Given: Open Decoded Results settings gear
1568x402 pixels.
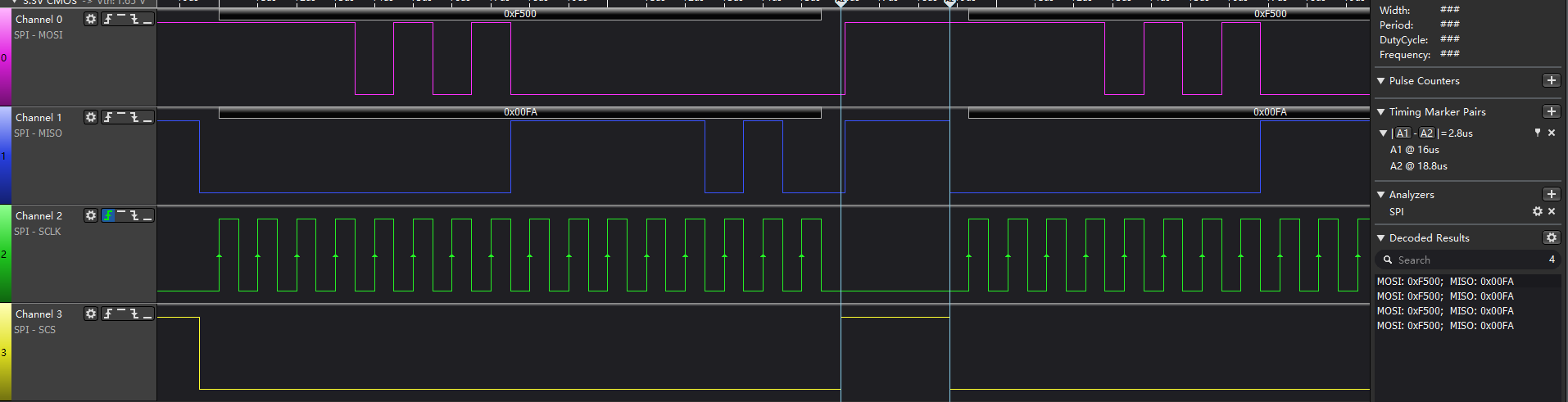Looking at the screenshot, I should 1551,237.
